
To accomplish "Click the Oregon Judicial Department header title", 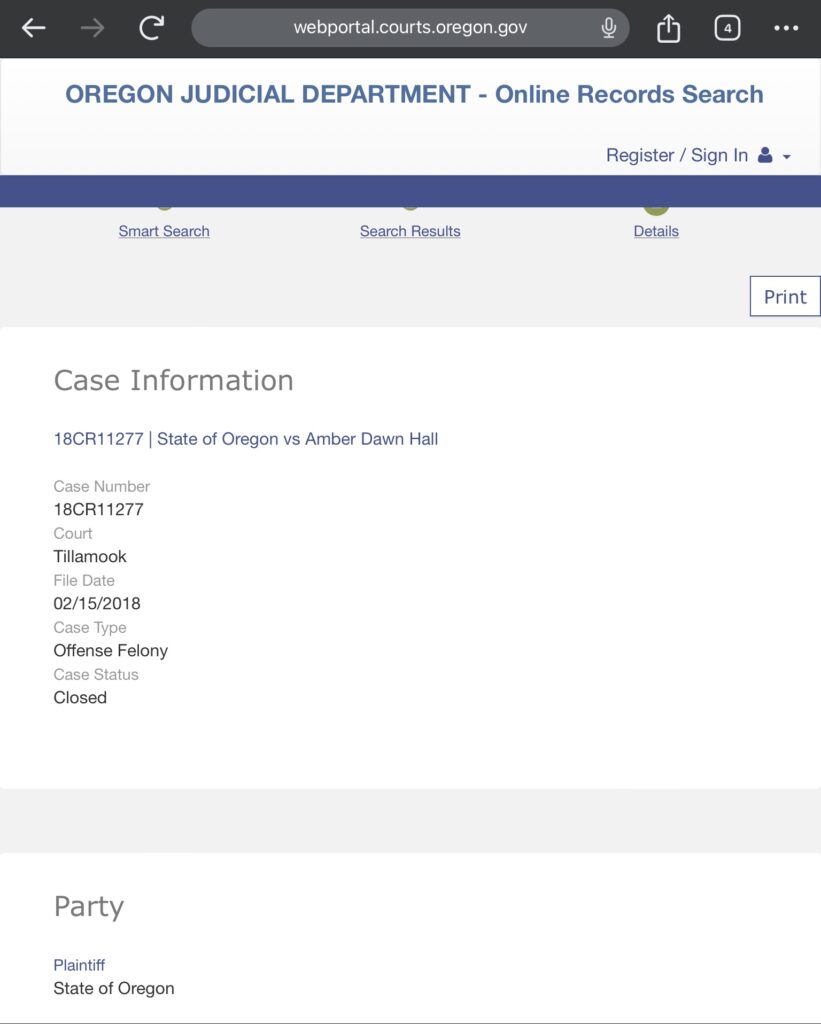I will pyautogui.click(x=414, y=94).
